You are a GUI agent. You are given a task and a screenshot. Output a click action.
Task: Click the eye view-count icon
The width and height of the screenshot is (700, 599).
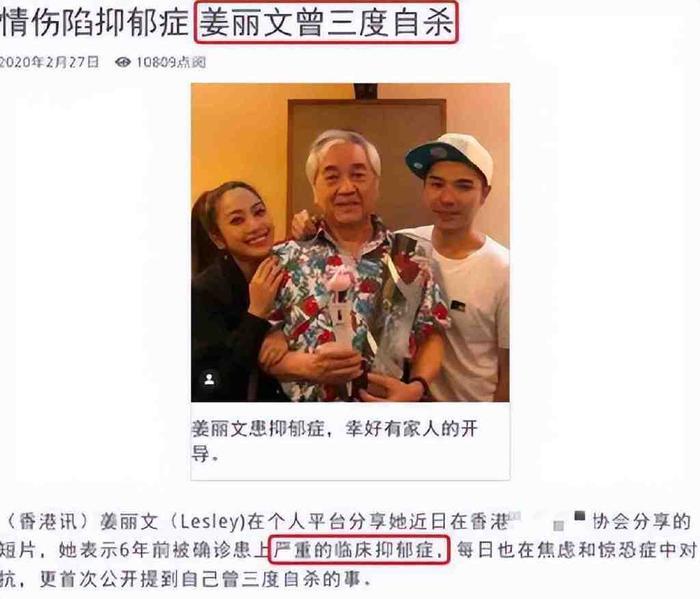(122, 62)
